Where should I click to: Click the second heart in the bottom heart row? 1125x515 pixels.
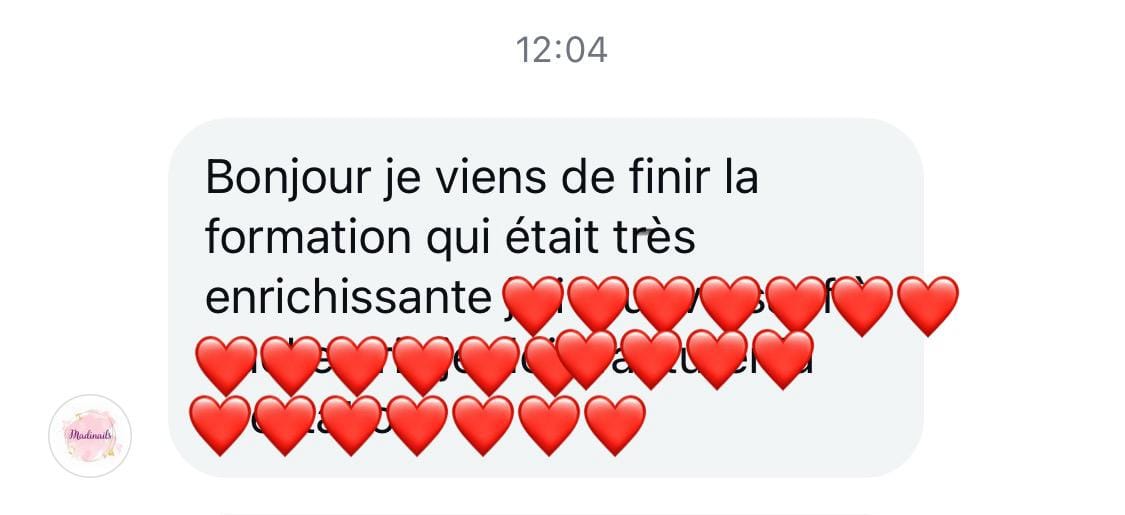[286, 425]
